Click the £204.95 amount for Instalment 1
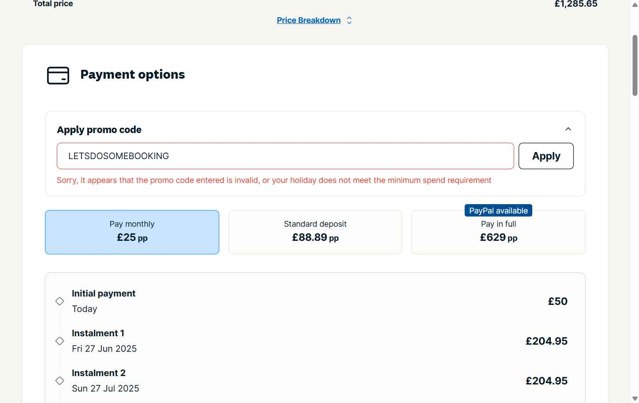 (546, 341)
